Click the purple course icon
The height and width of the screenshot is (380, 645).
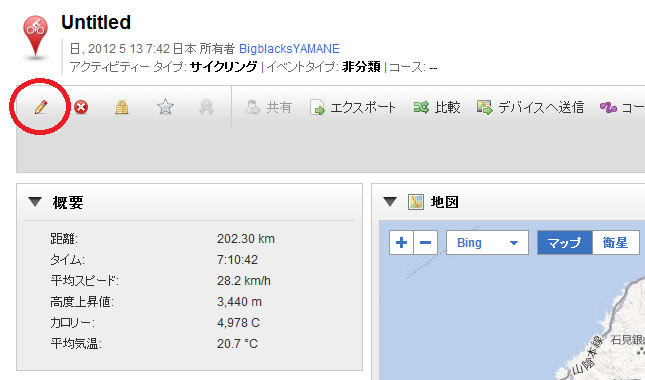coord(608,108)
